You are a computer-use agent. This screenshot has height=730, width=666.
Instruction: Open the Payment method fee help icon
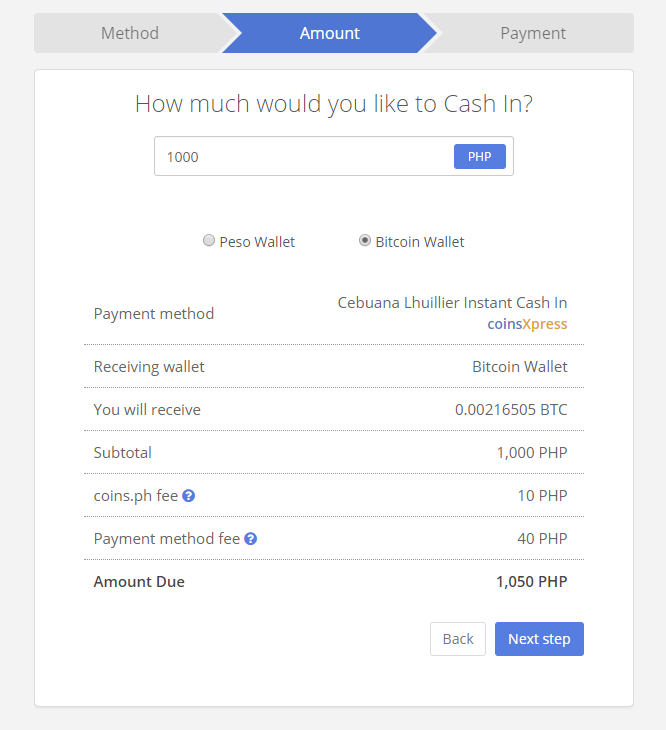(x=250, y=539)
